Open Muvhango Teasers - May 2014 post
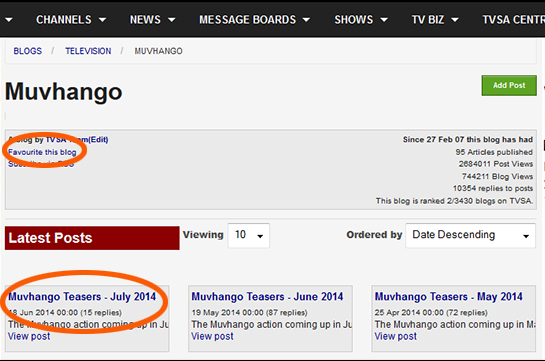This screenshot has width=545, height=361. click(448, 297)
